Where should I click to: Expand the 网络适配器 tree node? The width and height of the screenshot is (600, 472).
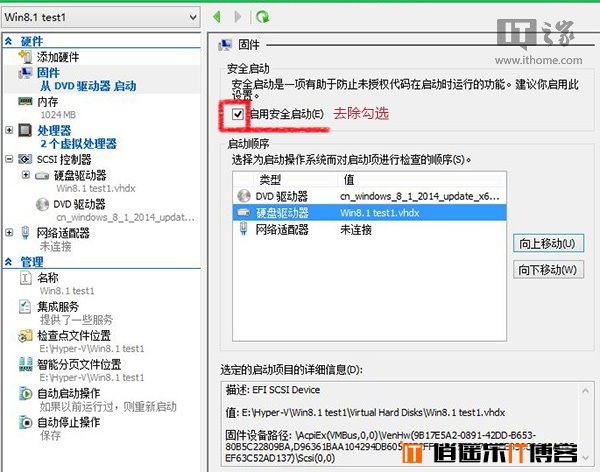[x=9, y=232]
